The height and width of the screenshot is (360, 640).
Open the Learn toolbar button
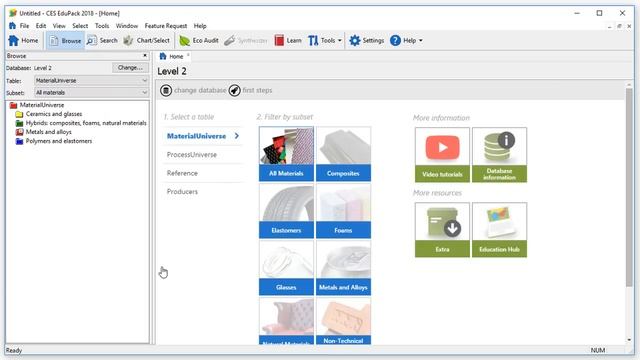(288, 40)
